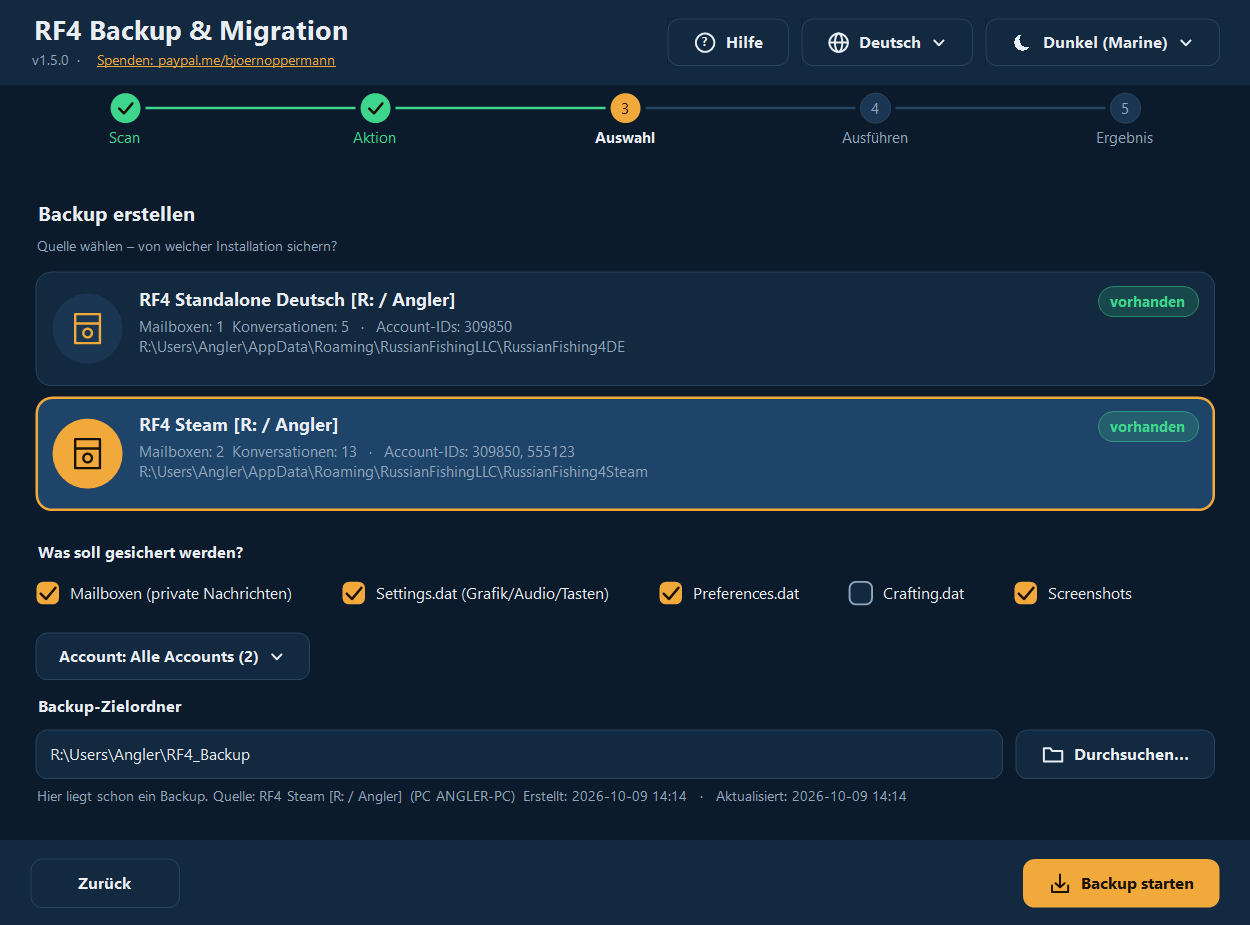
Task: Go to the Scan step label
Action: pos(125,138)
